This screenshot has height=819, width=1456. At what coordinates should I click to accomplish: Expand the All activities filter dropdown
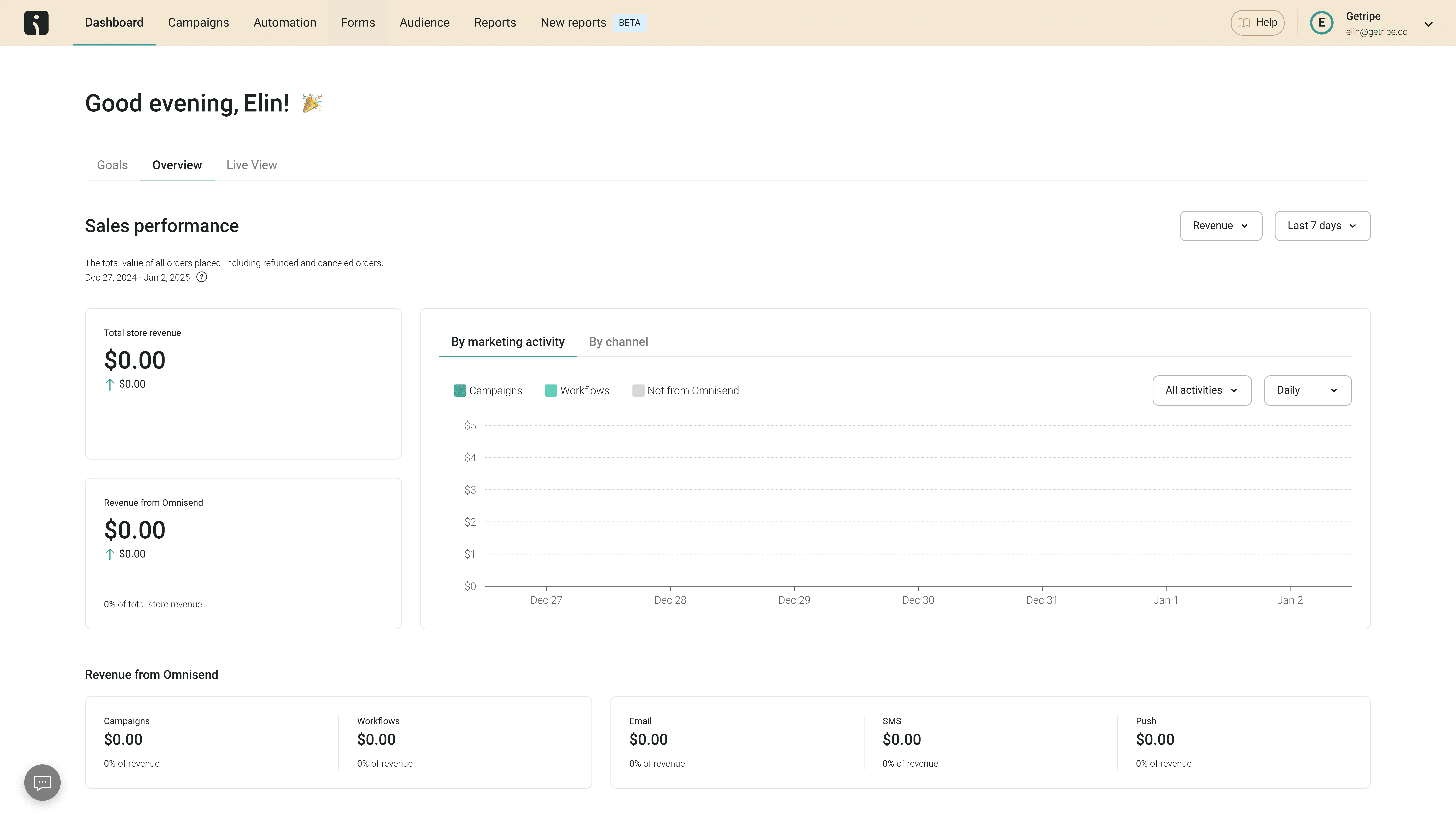coord(1202,391)
